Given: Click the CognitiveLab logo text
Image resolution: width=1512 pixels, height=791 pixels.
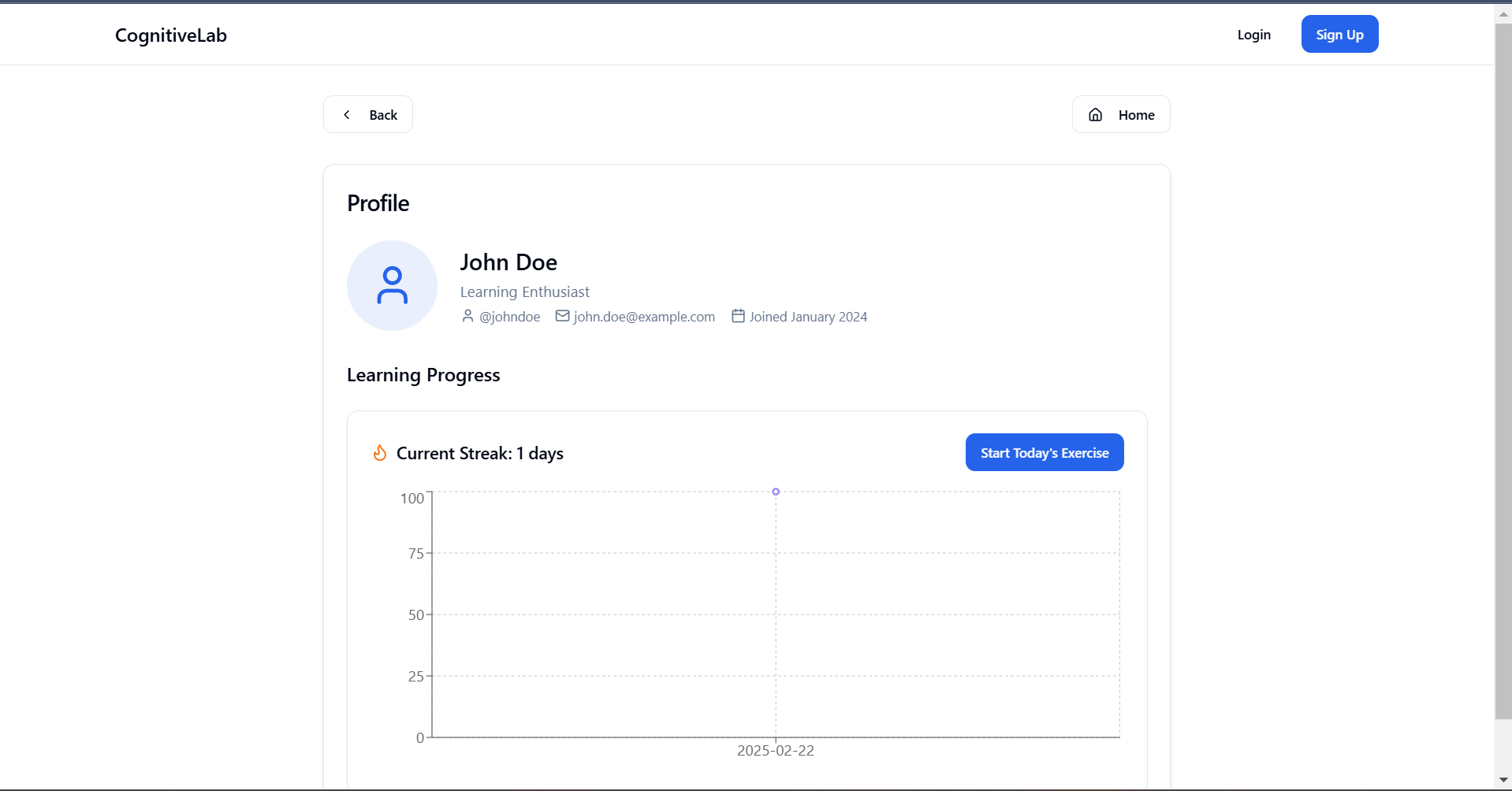Looking at the screenshot, I should point(171,35).
